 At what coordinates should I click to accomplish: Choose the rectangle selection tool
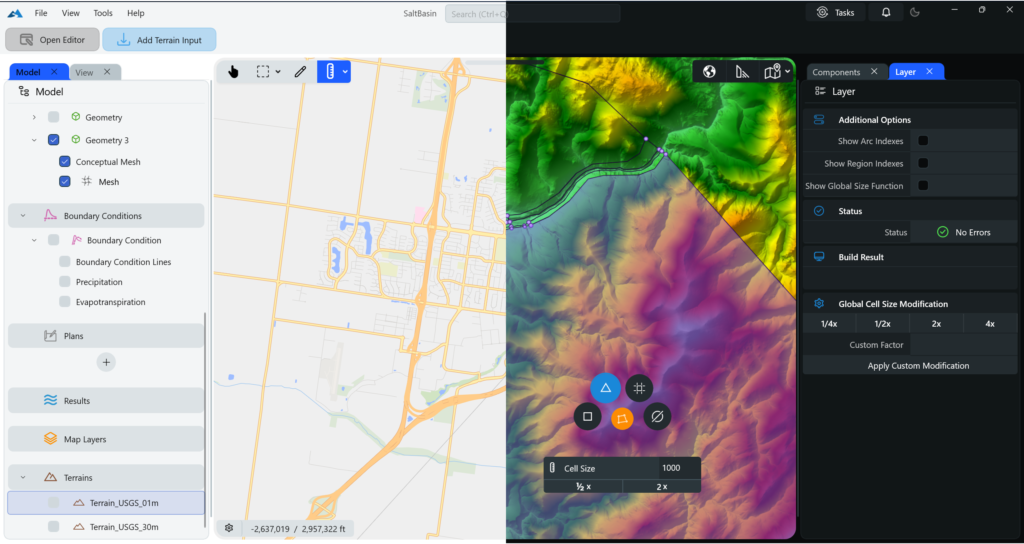pyautogui.click(x=263, y=71)
